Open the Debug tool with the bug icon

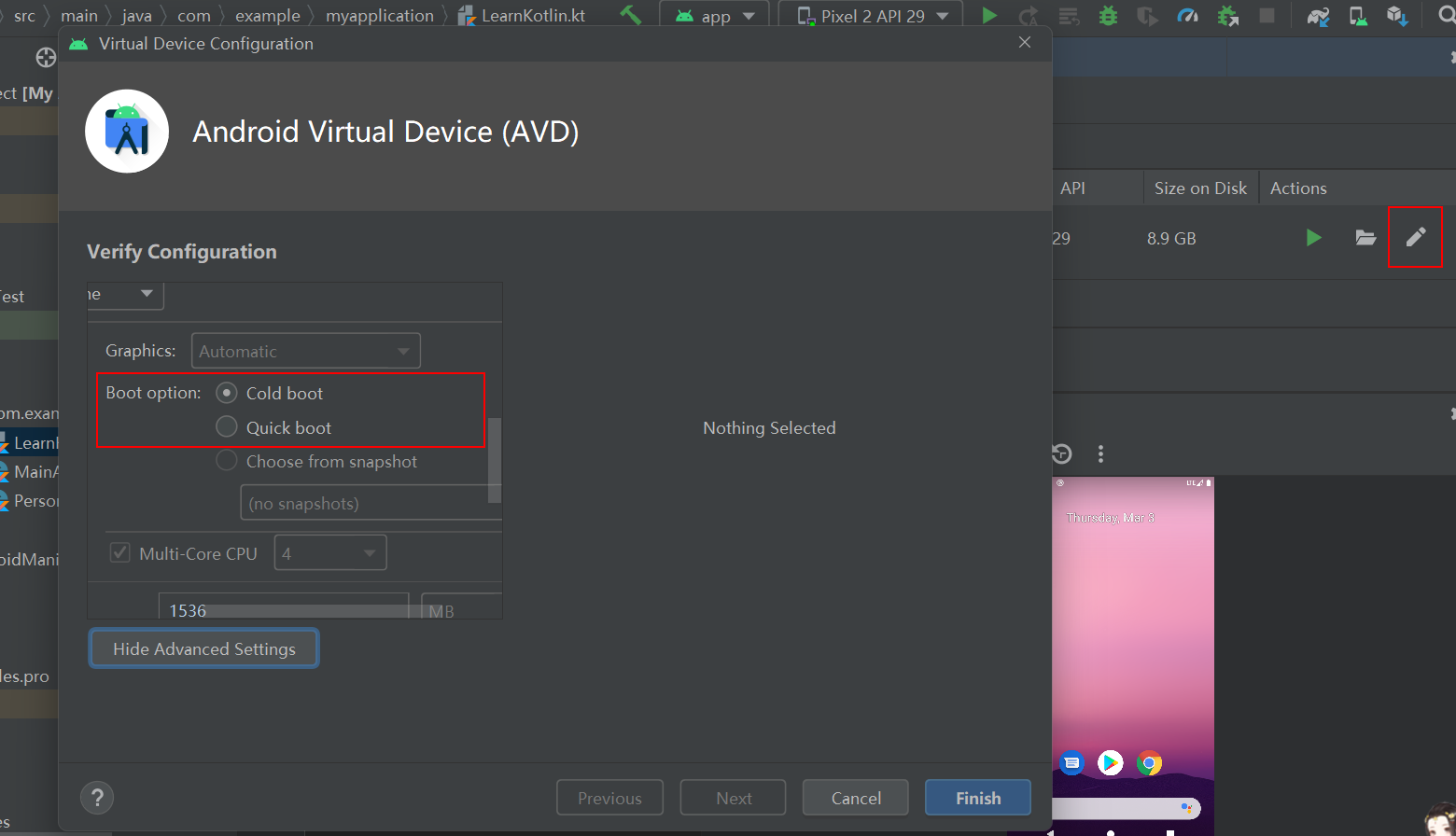pyautogui.click(x=1107, y=15)
